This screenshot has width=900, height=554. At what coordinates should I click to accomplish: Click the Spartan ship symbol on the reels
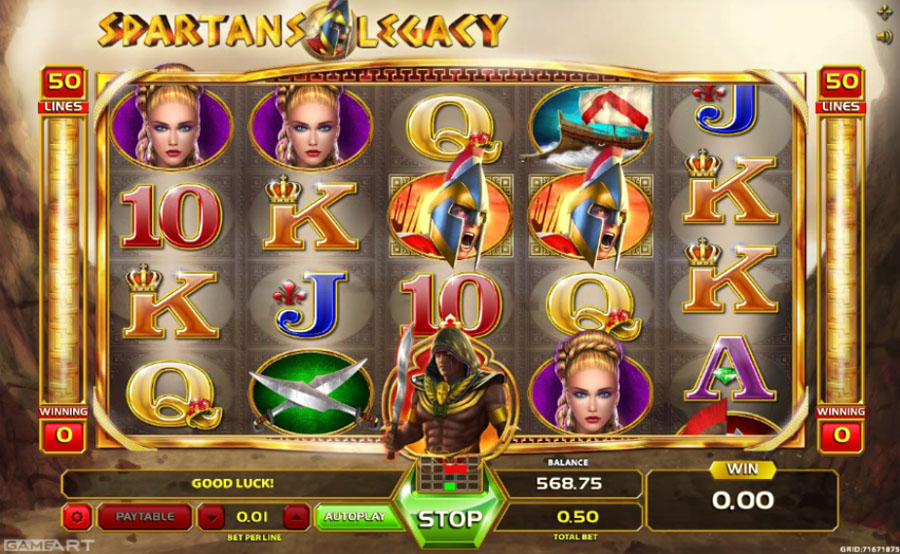[590, 125]
